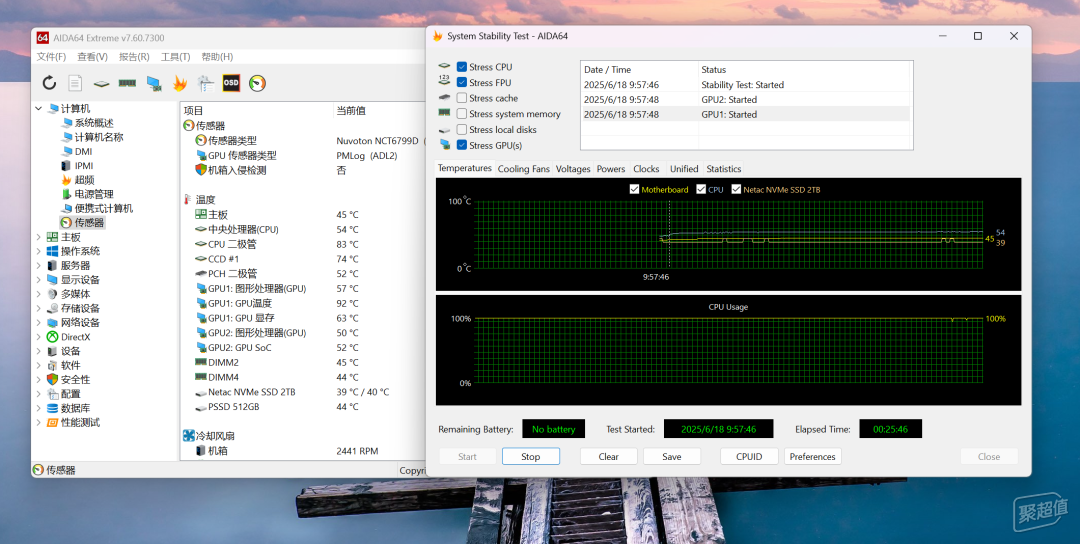Click the Refresh icon in AIDA64 toolbar

49,83
